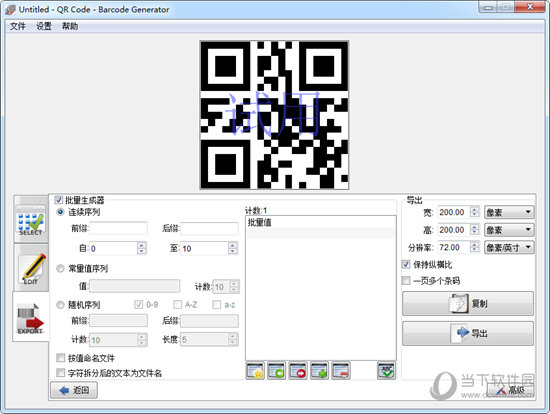Open the 文件 menu

pyautogui.click(x=18, y=26)
